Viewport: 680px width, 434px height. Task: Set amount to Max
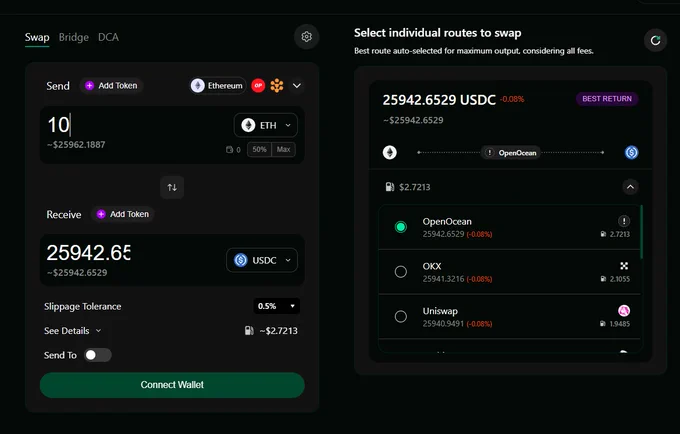pyautogui.click(x=284, y=150)
